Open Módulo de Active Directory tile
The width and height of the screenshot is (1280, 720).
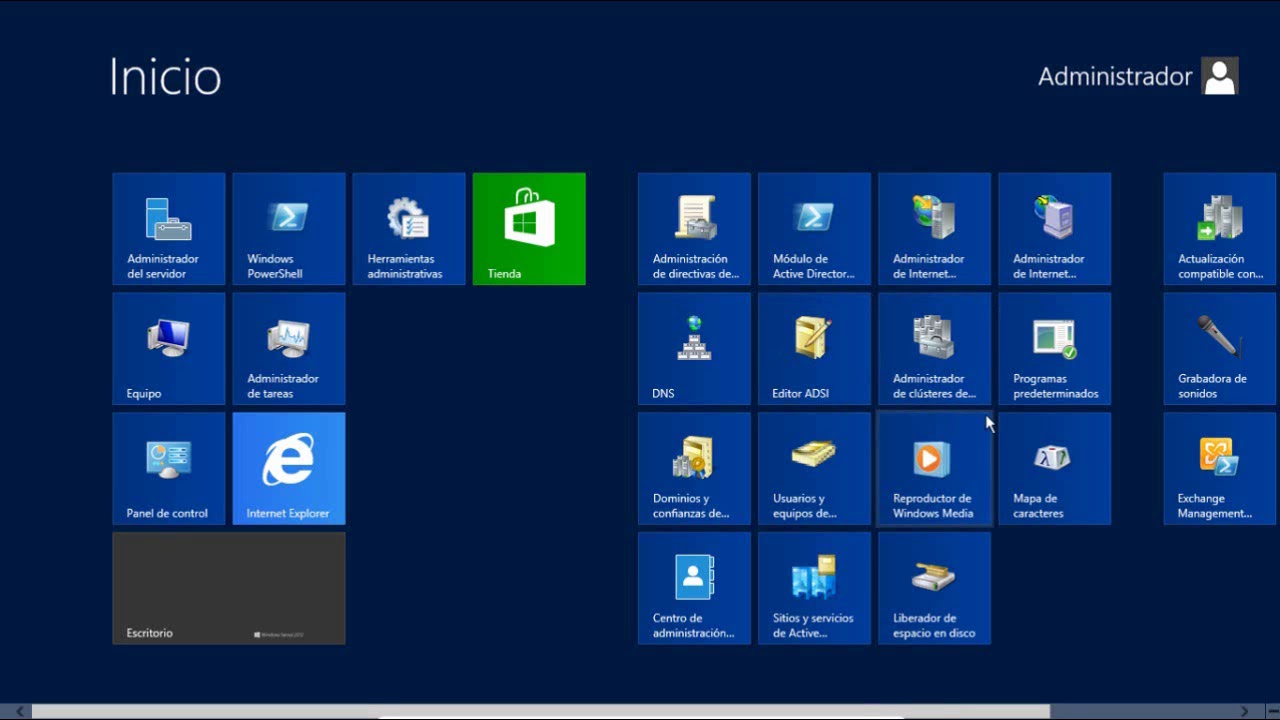click(x=815, y=229)
